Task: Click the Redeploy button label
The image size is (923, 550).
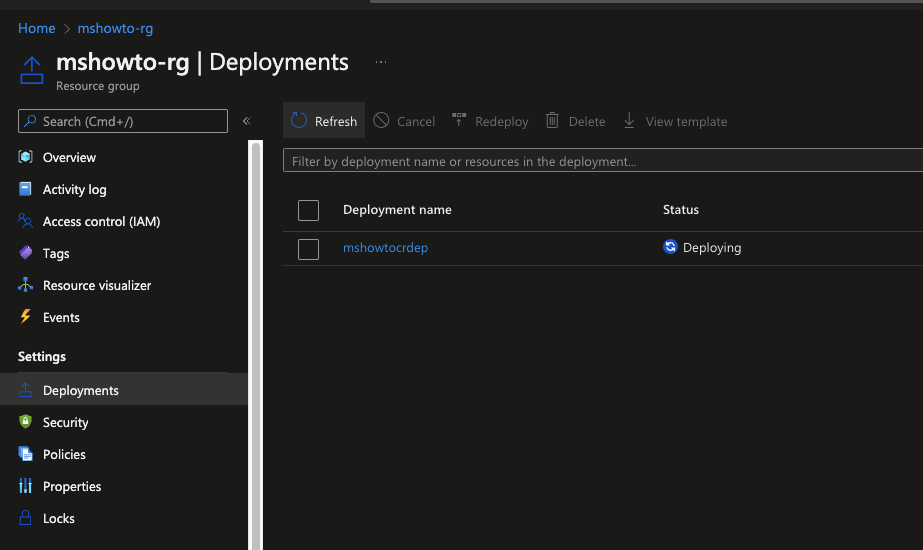Action: click(502, 122)
